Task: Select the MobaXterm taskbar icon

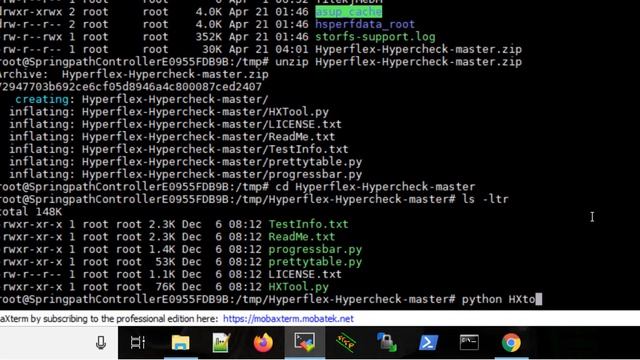Action: [x=305, y=342]
